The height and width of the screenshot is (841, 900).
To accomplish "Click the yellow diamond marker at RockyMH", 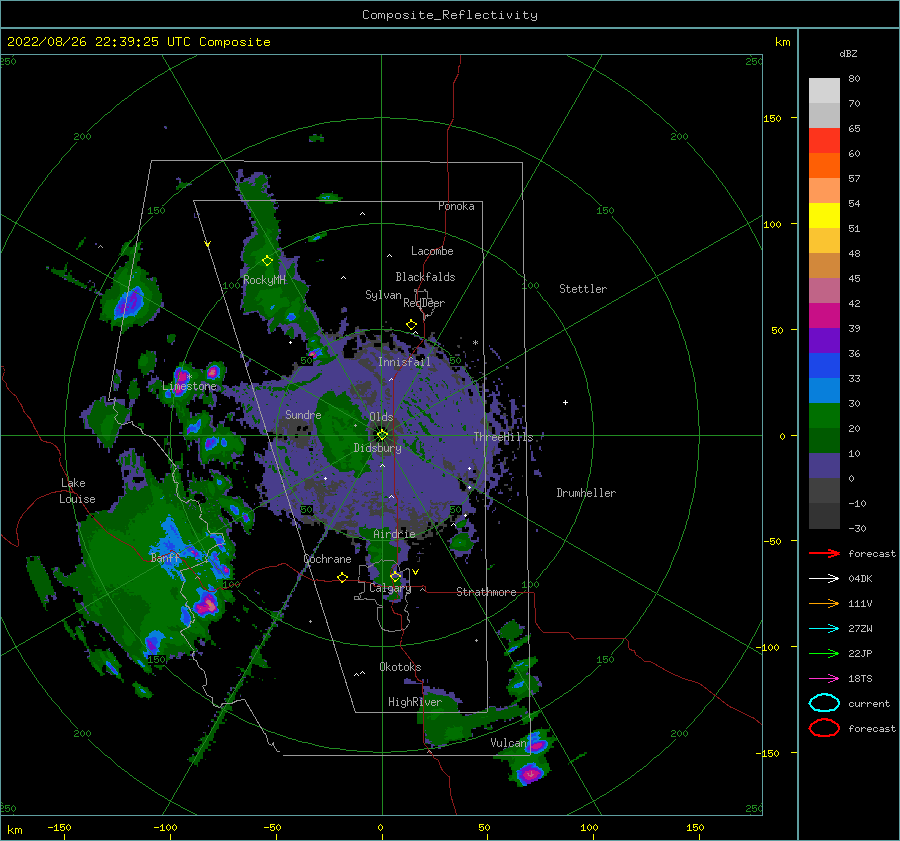I will pyautogui.click(x=267, y=261).
